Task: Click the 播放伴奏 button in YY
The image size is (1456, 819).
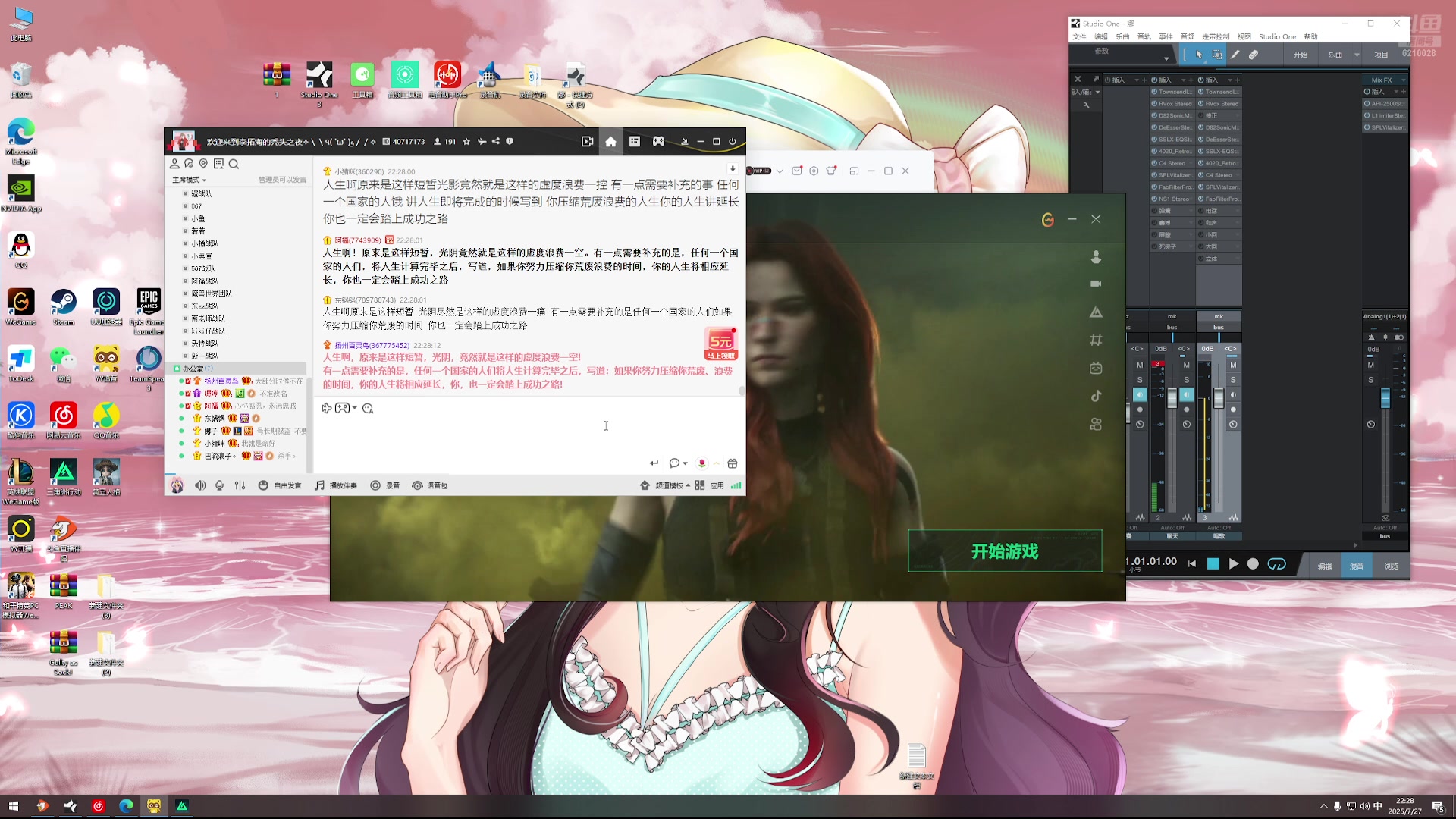Action: tap(336, 485)
